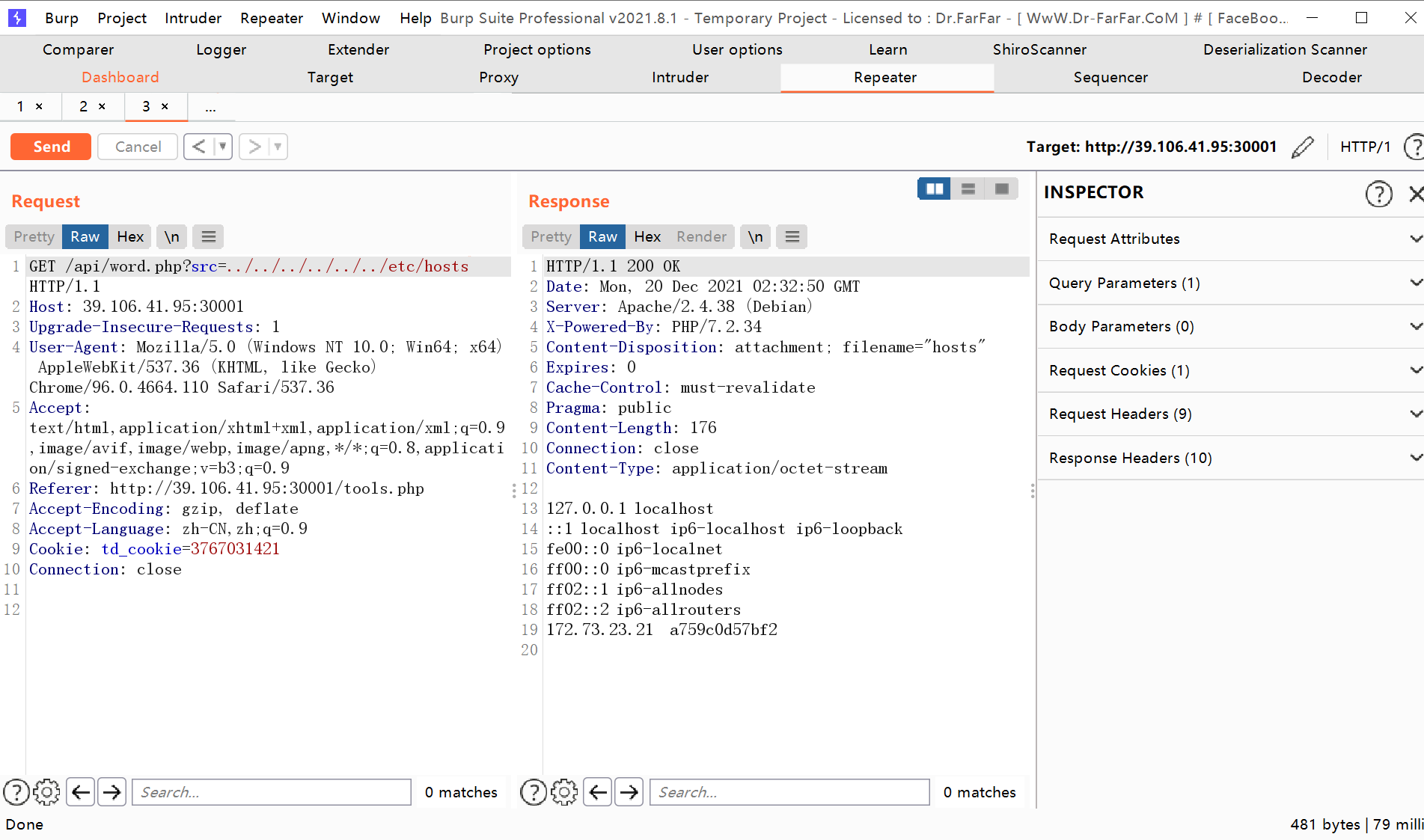Go to next match in Request search
The height and width of the screenshot is (840, 1424).
tap(112, 791)
